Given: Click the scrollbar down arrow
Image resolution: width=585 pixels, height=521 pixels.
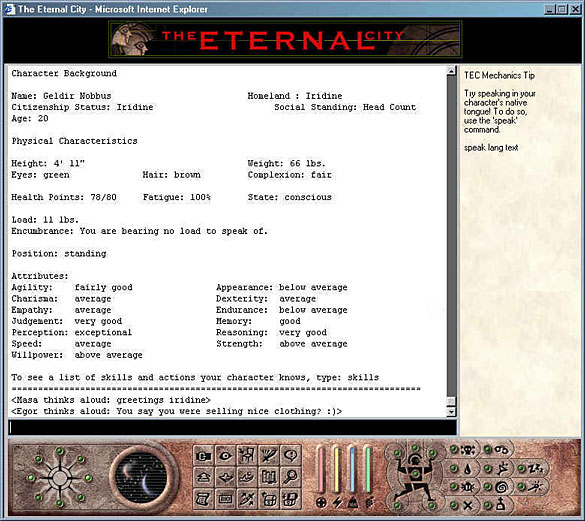Looking at the screenshot, I should [451, 412].
